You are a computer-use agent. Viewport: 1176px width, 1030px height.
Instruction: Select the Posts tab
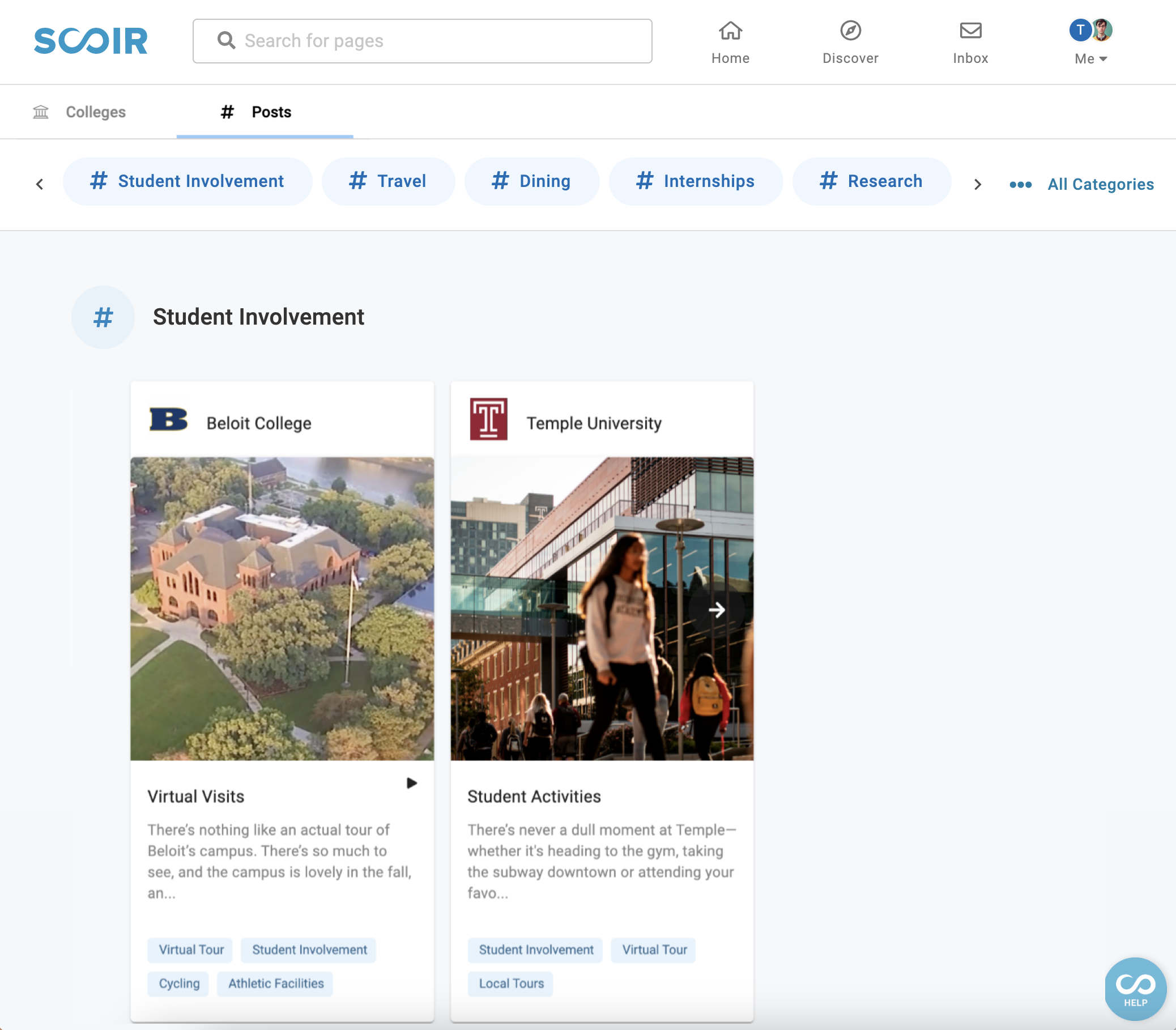(x=265, y=112)
